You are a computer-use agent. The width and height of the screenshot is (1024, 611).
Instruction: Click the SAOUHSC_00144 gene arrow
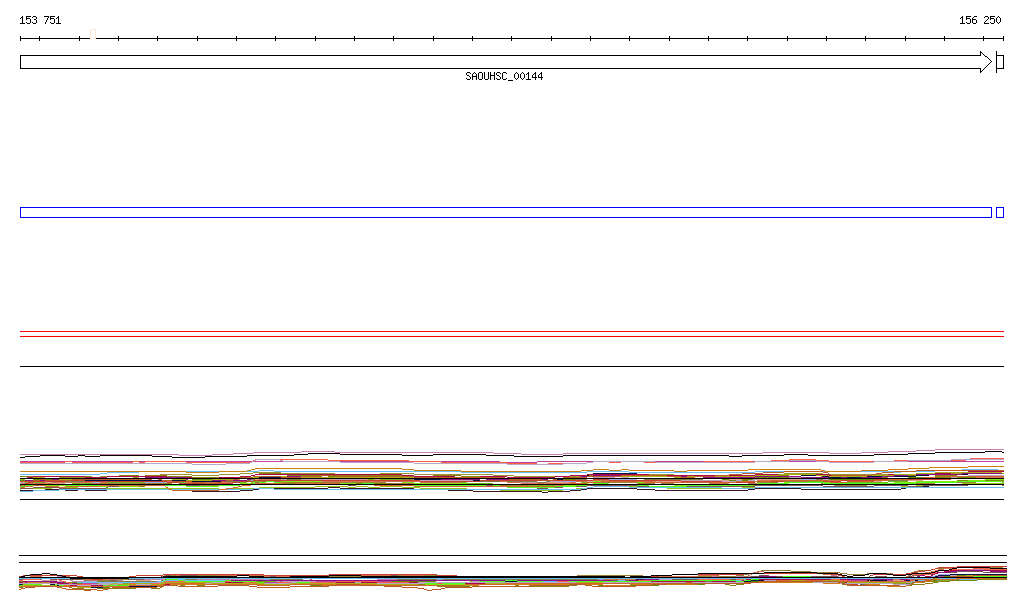click(506, 62)
